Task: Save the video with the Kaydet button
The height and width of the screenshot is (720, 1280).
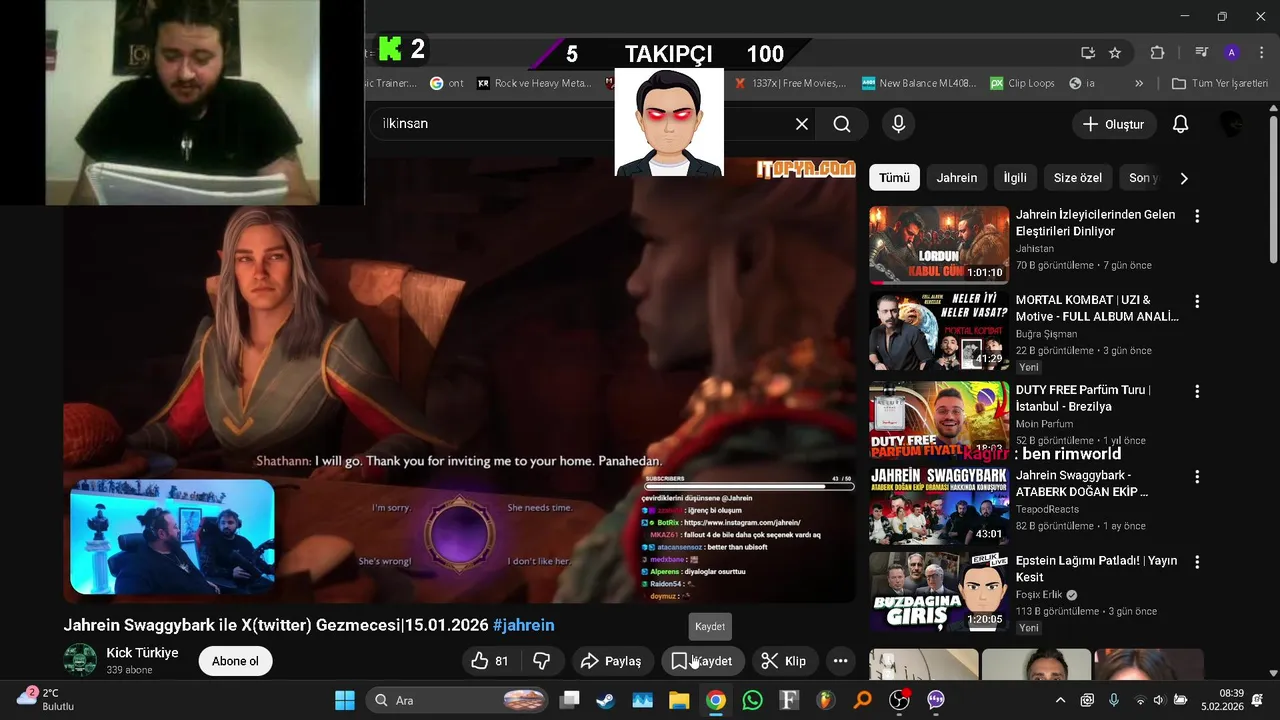Action: [x=702, y=661]
